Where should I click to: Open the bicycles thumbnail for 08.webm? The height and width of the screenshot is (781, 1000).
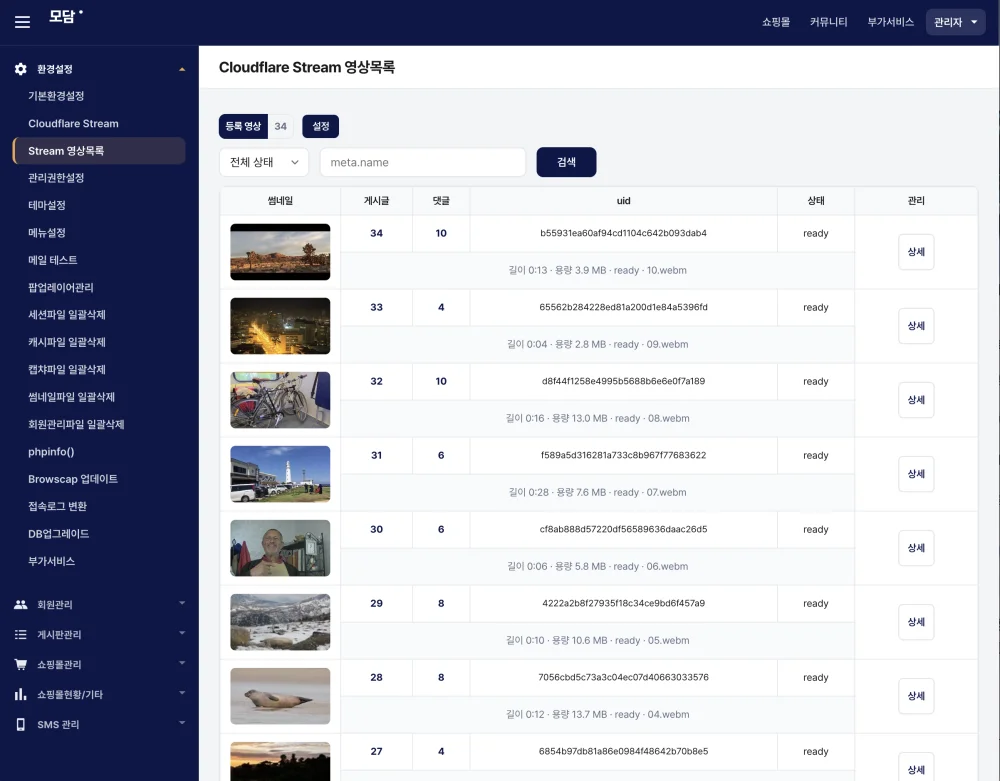click(x=280, y=400)
